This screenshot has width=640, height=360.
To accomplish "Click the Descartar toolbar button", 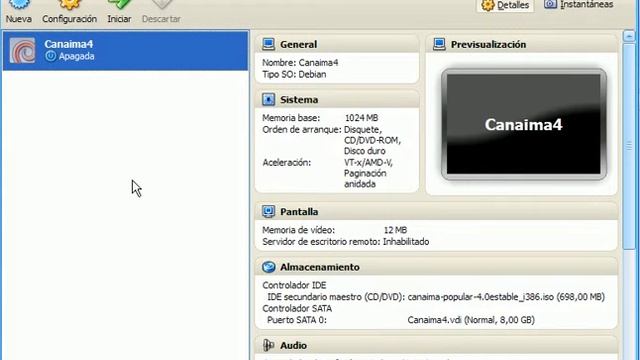I will (x=161, y=12).
